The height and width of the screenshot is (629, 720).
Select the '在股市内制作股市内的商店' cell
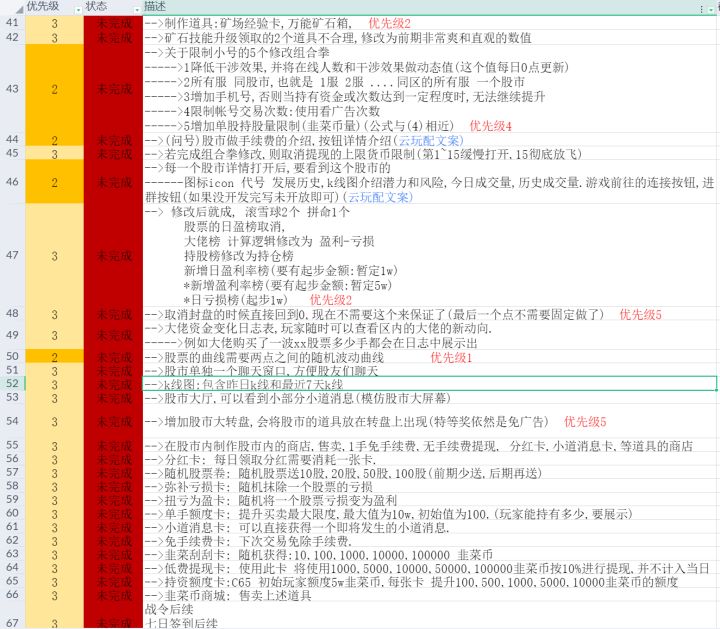[x=431, y=445]
